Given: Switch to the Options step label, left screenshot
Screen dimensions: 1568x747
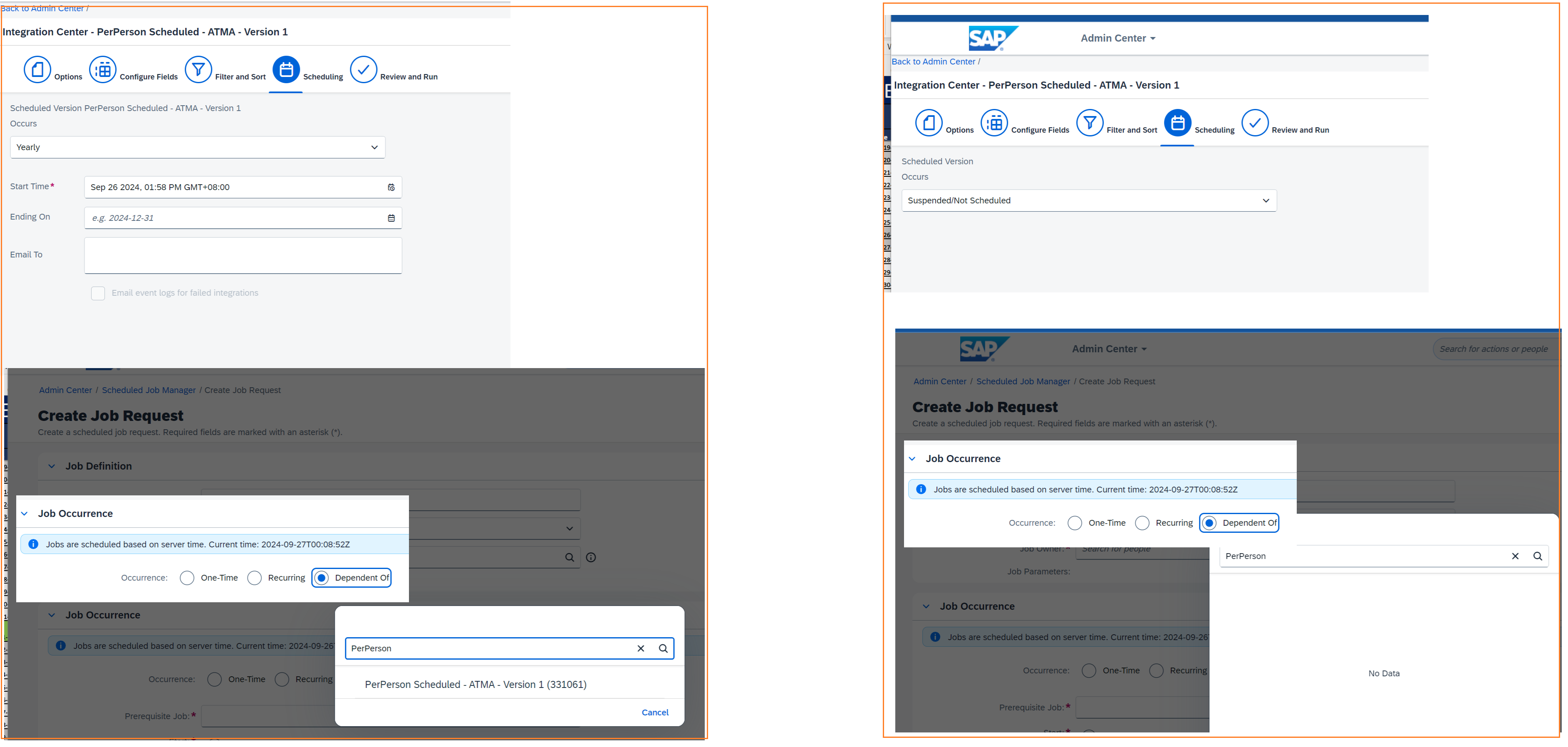Looking at the screenshot, I should [x=68, y=77].
